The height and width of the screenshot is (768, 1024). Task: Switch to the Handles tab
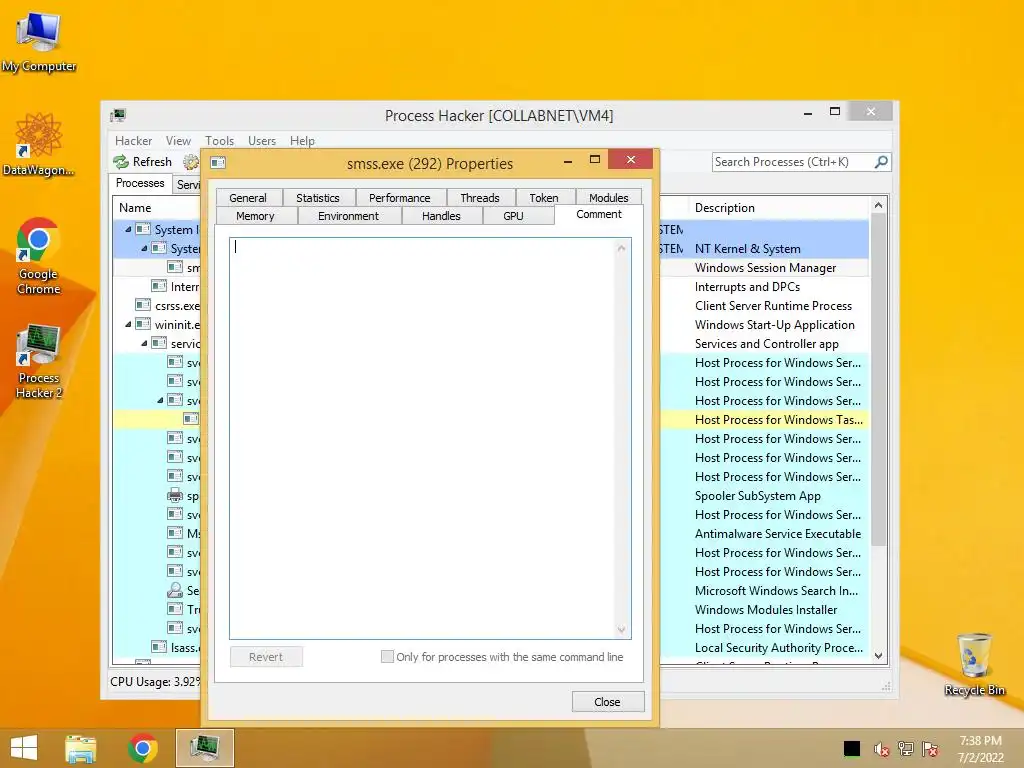coord(441,216)
